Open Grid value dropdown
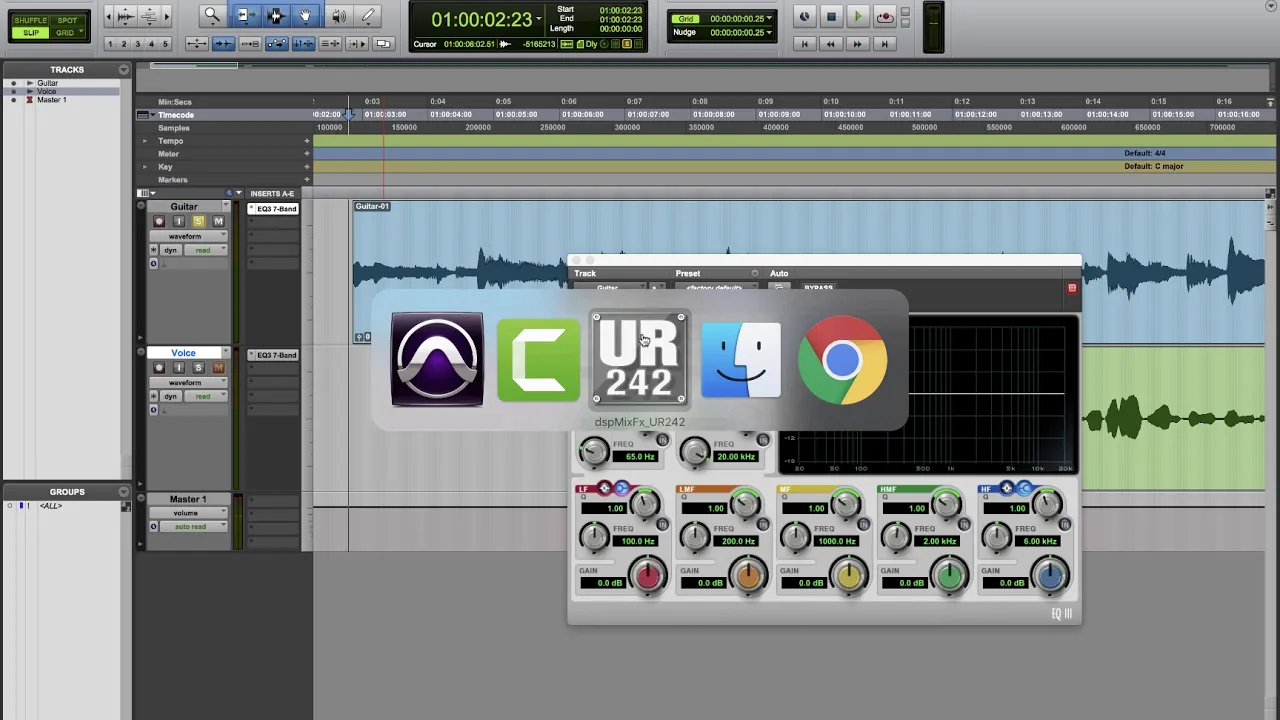1280x720 pixels. click(x=768, y=18)
